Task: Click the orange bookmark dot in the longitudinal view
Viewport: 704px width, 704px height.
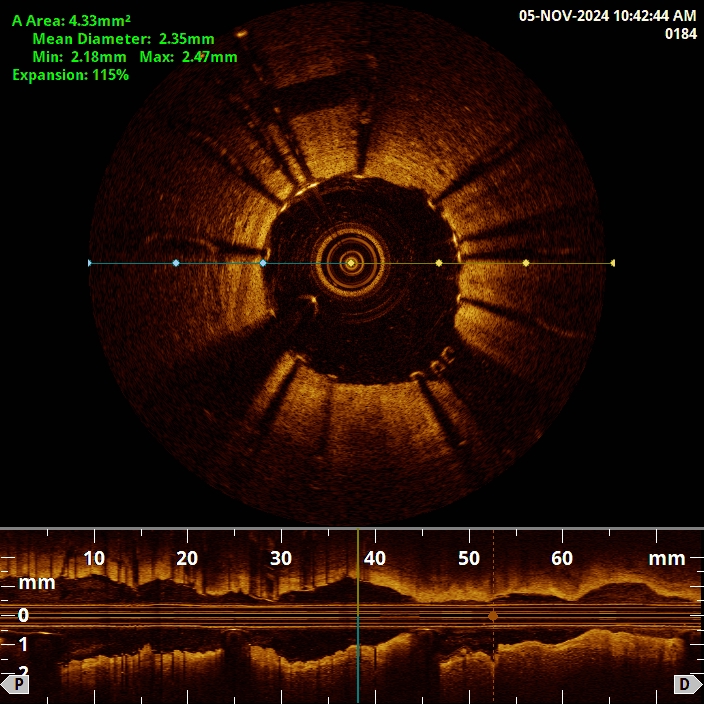Action: [x=493, y=616]
